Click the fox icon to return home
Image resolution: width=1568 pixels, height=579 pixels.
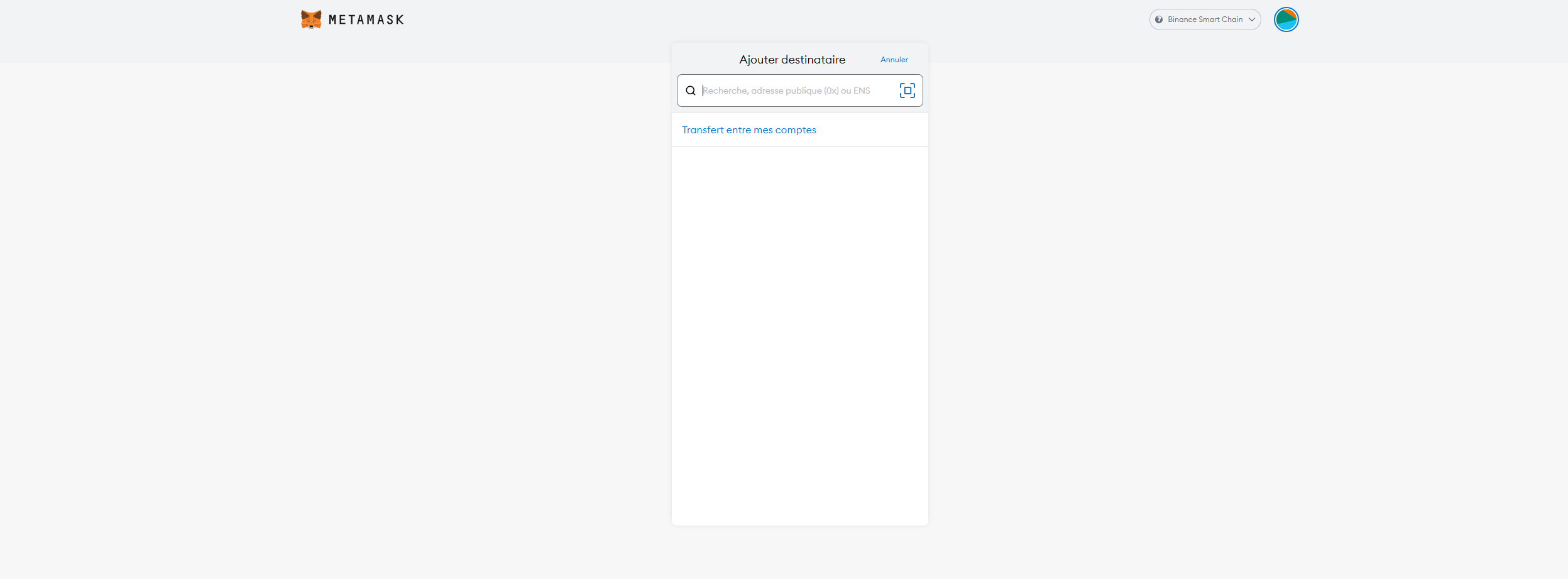coord(310,19)
